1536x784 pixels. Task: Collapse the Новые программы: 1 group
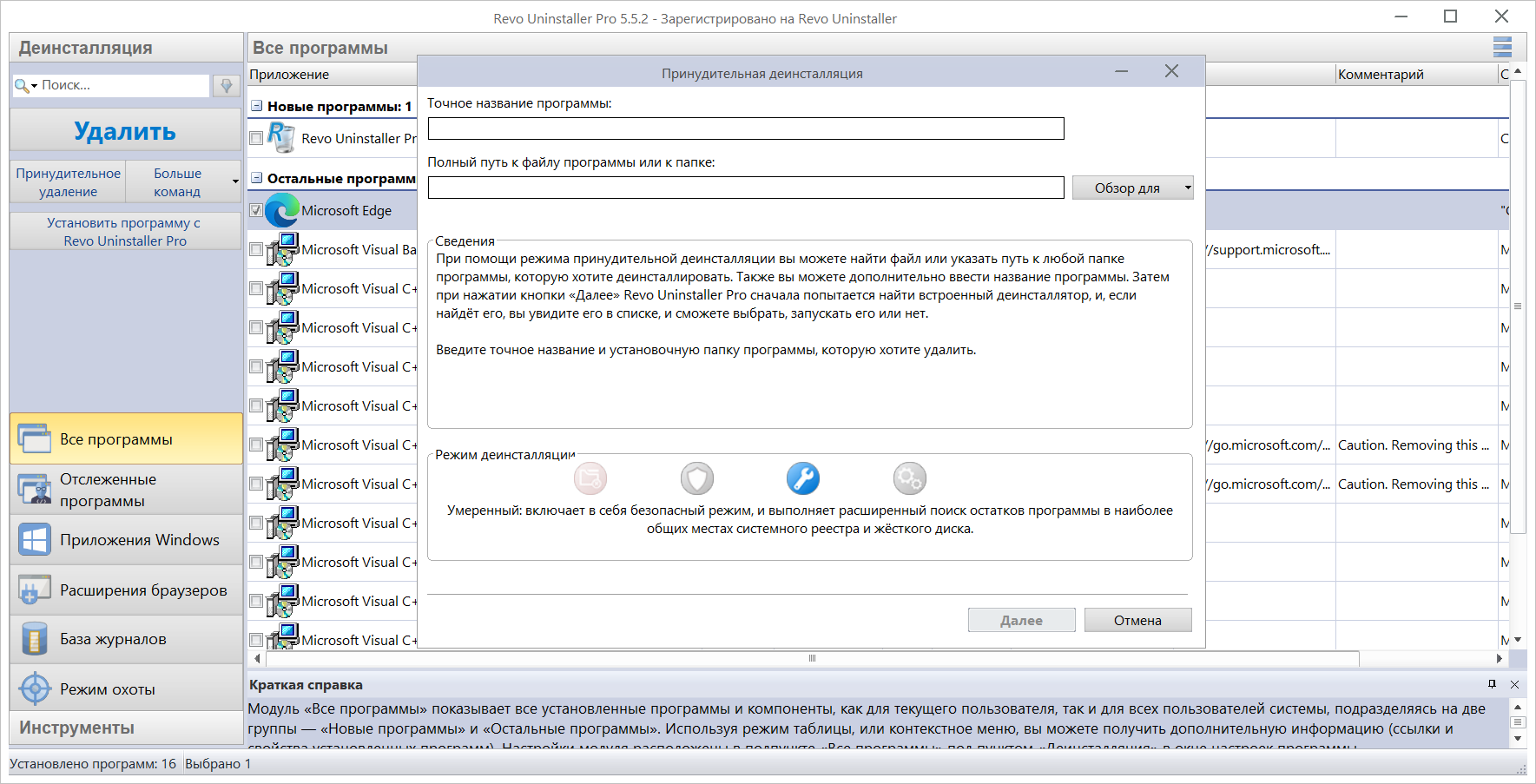tap(257, 106)
